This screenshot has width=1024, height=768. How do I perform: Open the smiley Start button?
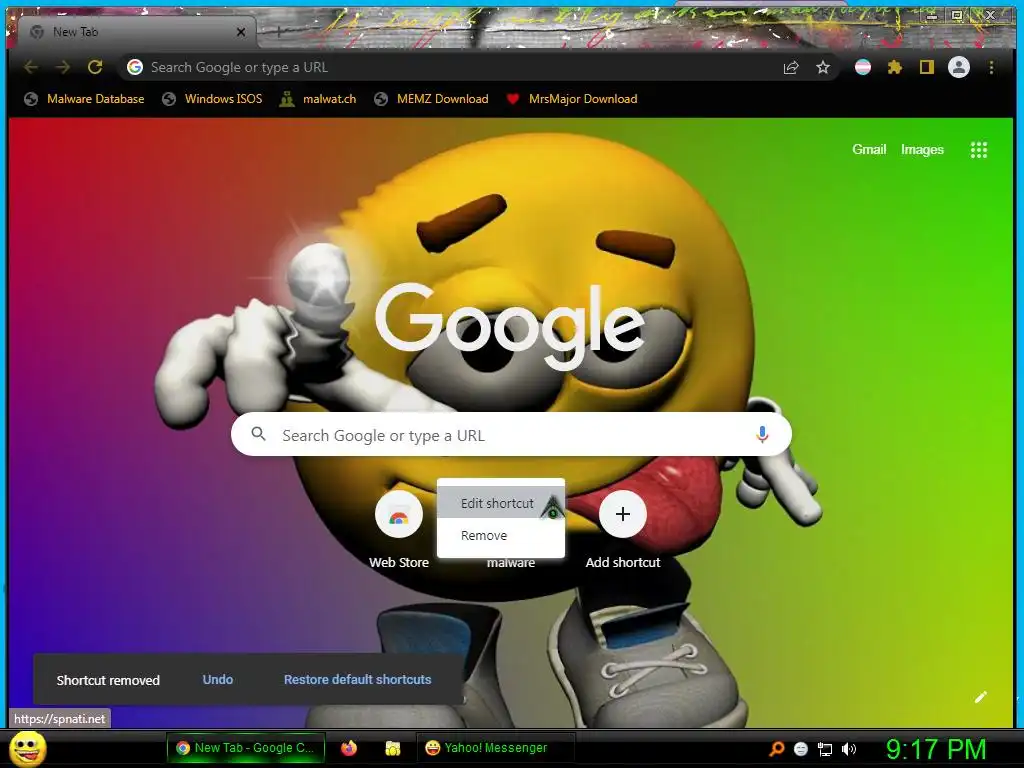coord(27,748)
